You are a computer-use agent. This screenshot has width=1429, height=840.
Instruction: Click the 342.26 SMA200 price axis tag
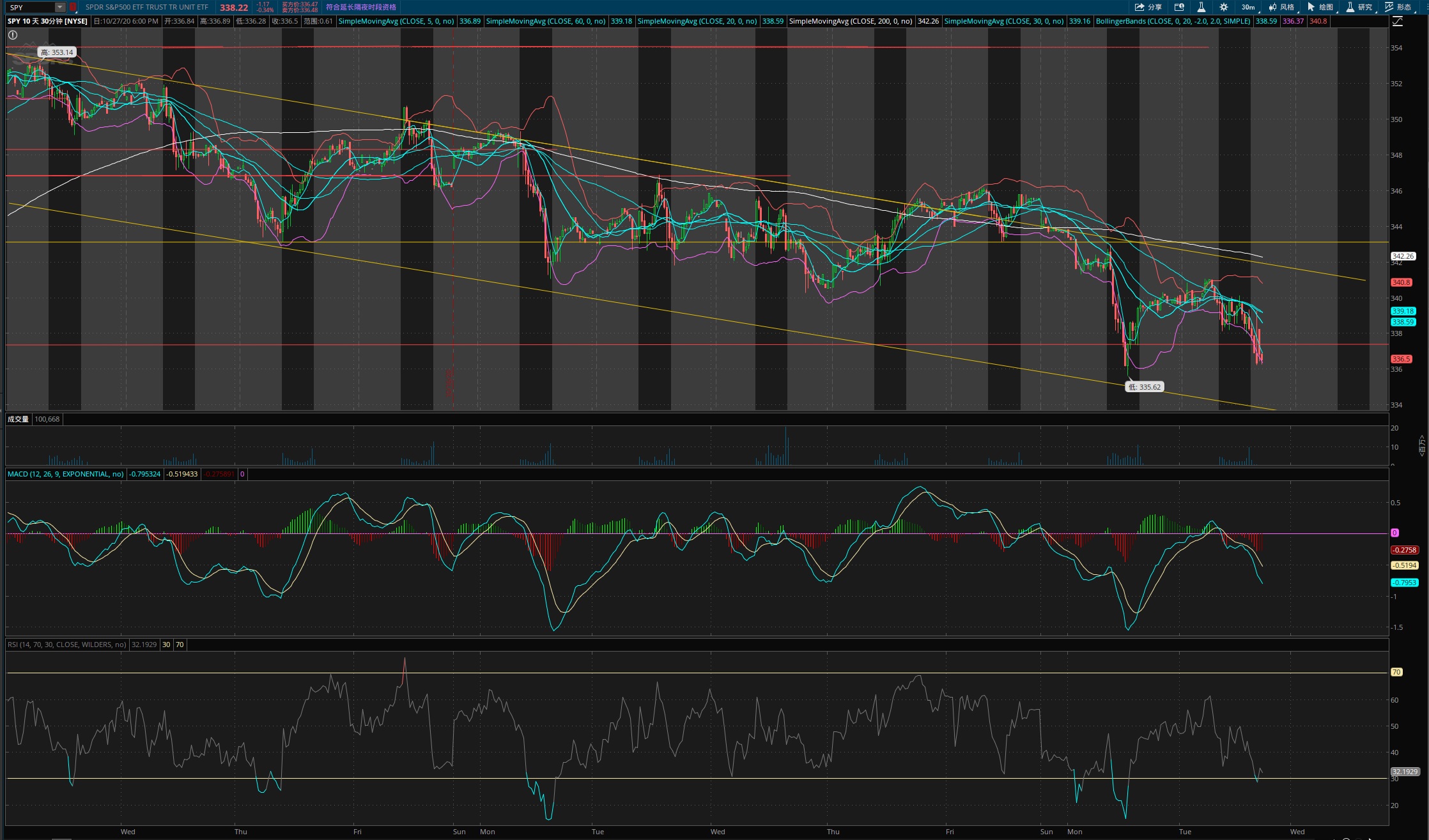[1403, 256]
